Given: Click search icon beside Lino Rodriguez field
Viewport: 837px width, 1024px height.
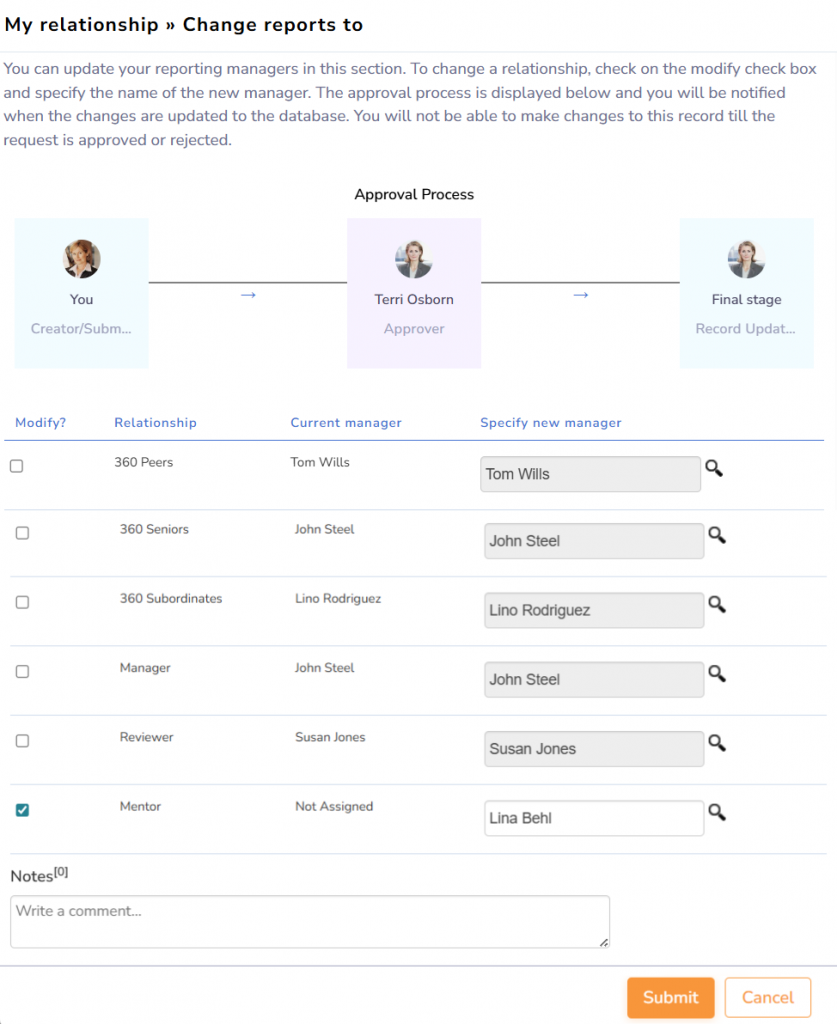Looking at the screenshot, I should coord(716,605).
